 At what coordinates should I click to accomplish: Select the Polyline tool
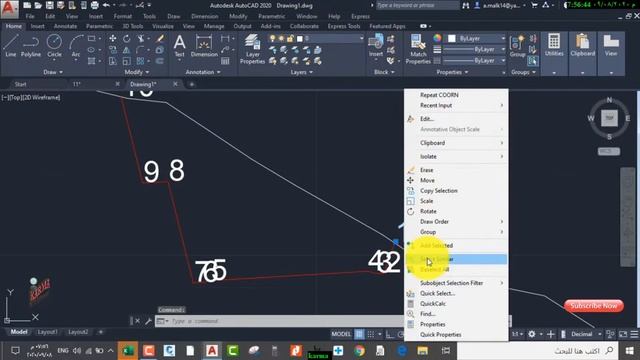click(x=31, y=45)
